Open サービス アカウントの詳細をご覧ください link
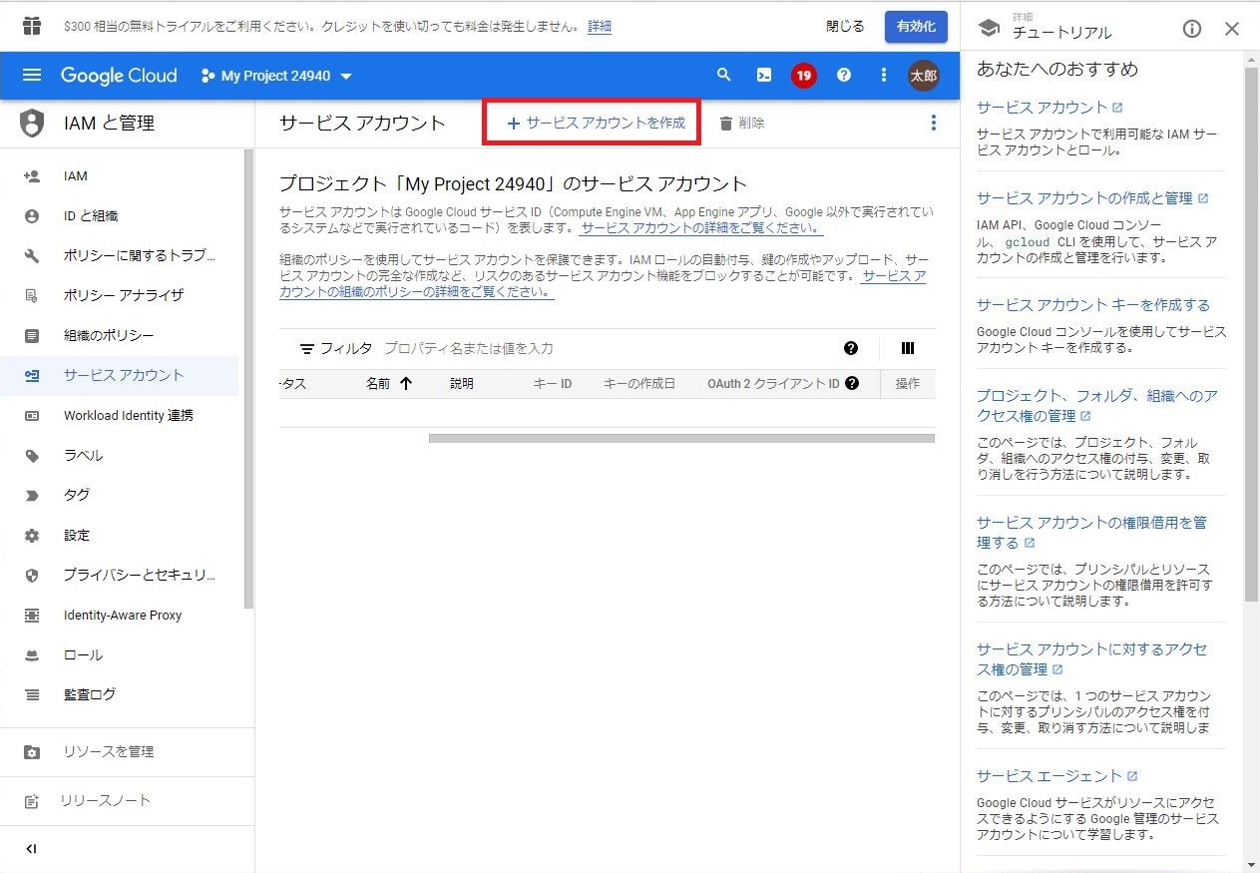The width and height of the screenshot is (1260, 873). coord(701,228)
